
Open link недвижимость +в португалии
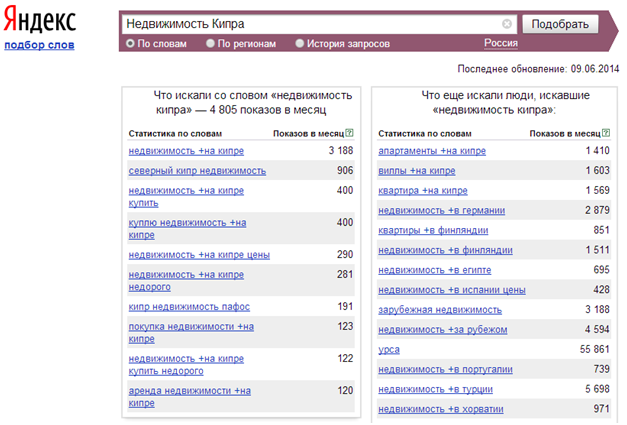click(x=445, y=369)
